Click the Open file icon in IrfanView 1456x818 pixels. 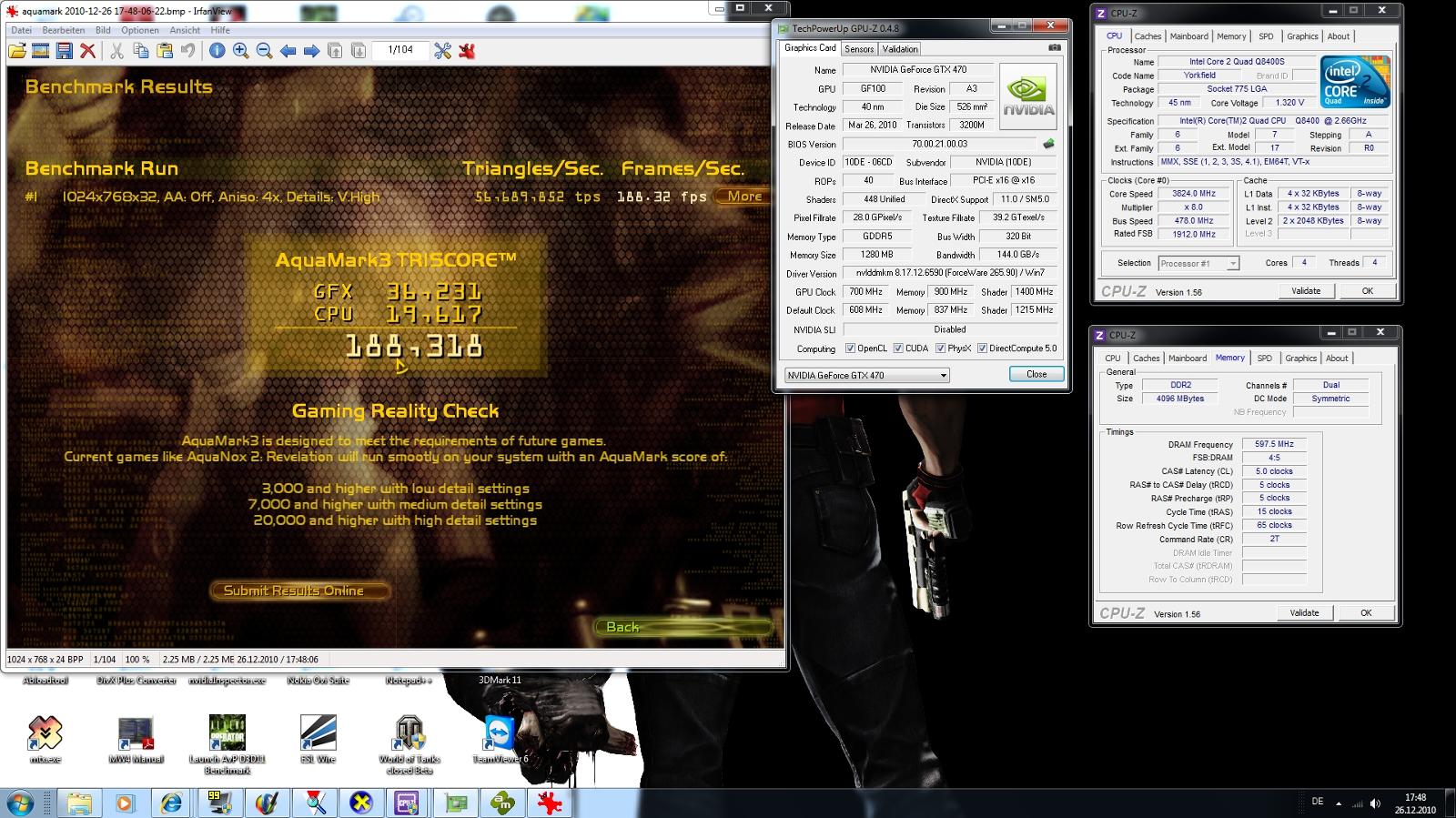[x=17, y=51]
